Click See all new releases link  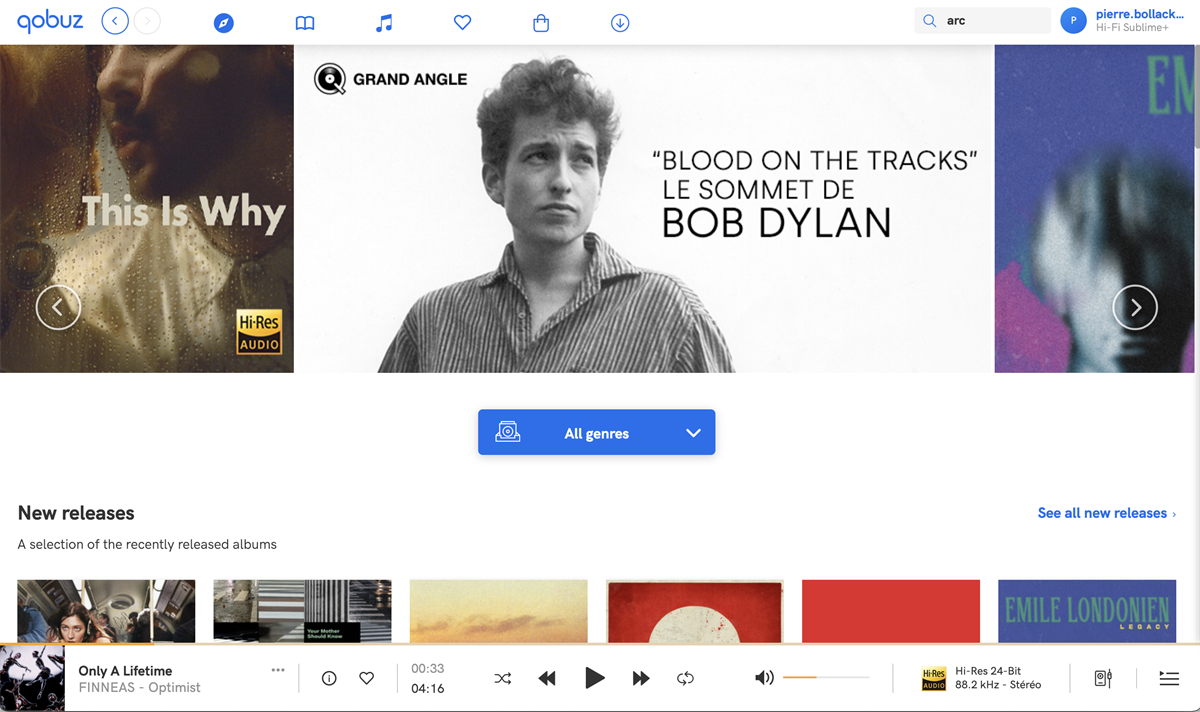(1106, 513)
